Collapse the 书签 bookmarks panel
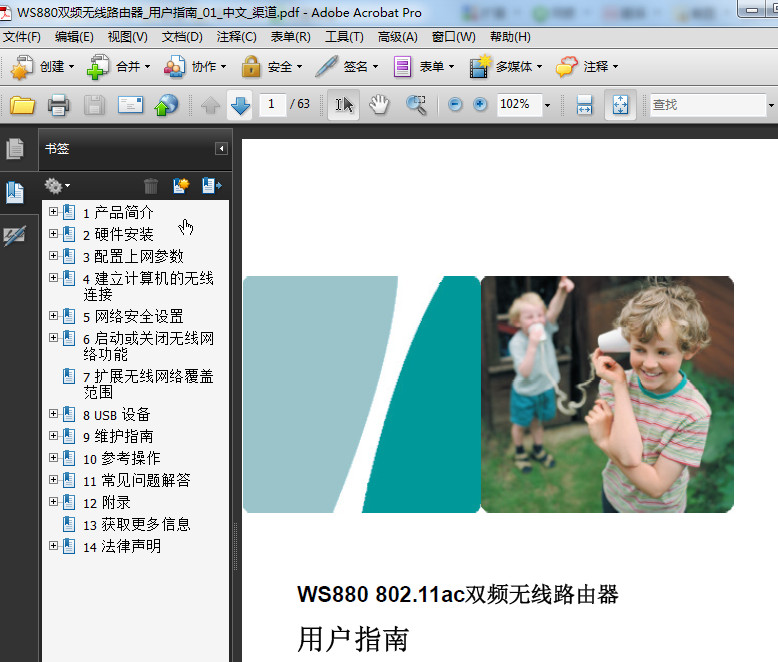 221,148
